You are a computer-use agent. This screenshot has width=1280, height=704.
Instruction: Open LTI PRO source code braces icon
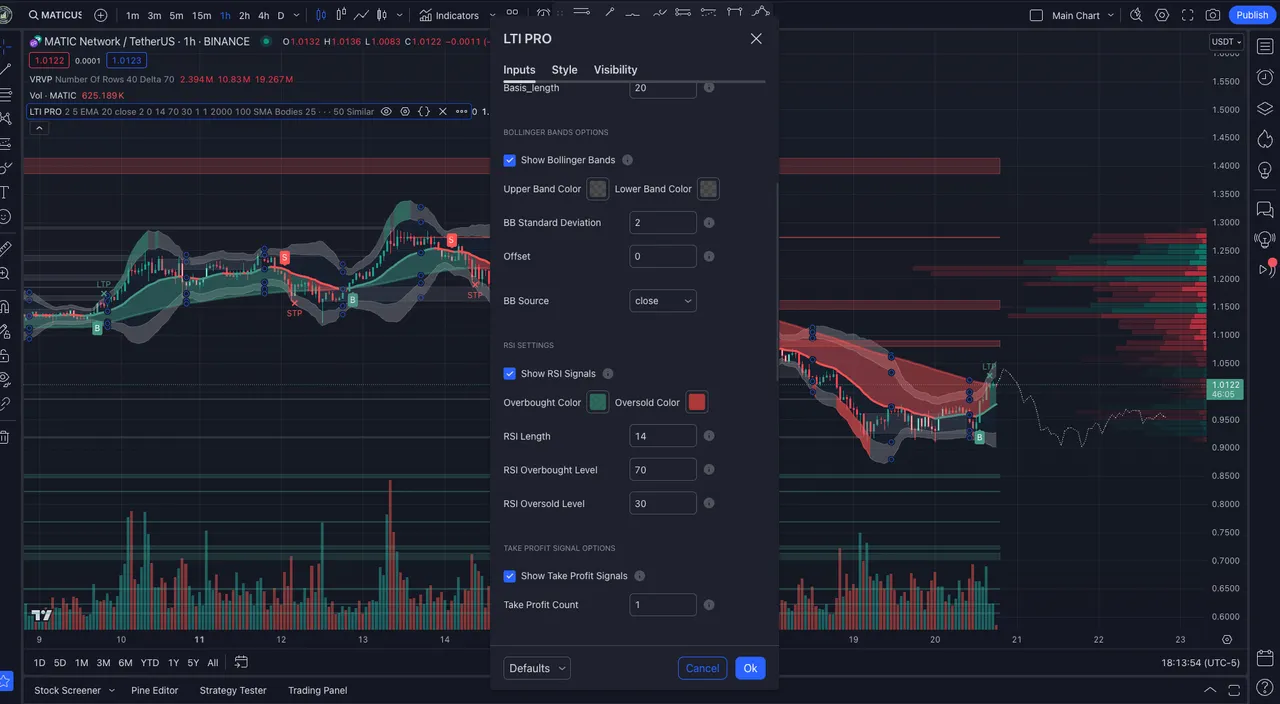click(x=424, y=112)
